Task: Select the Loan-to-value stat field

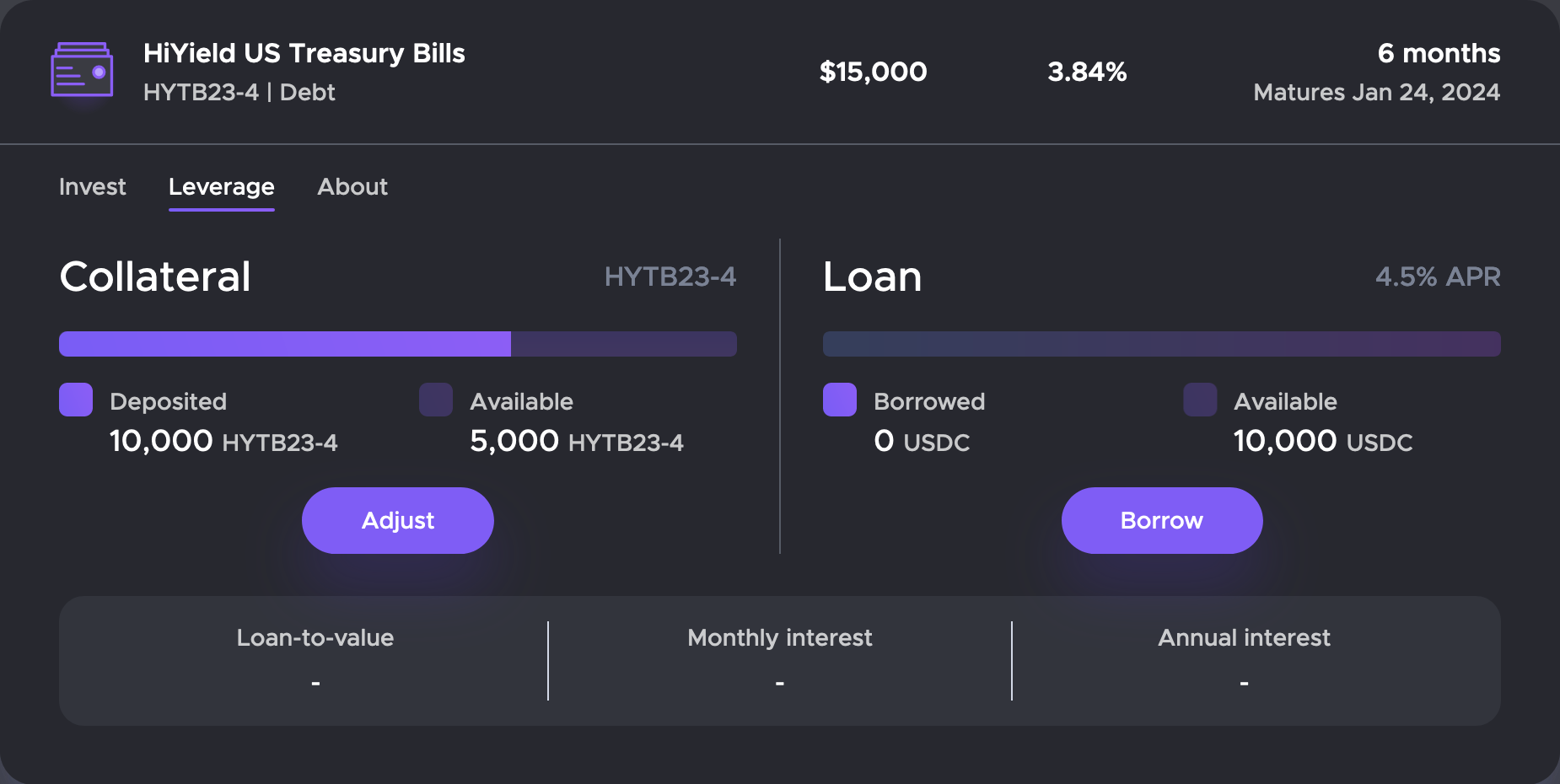Action: coord(315,659)
